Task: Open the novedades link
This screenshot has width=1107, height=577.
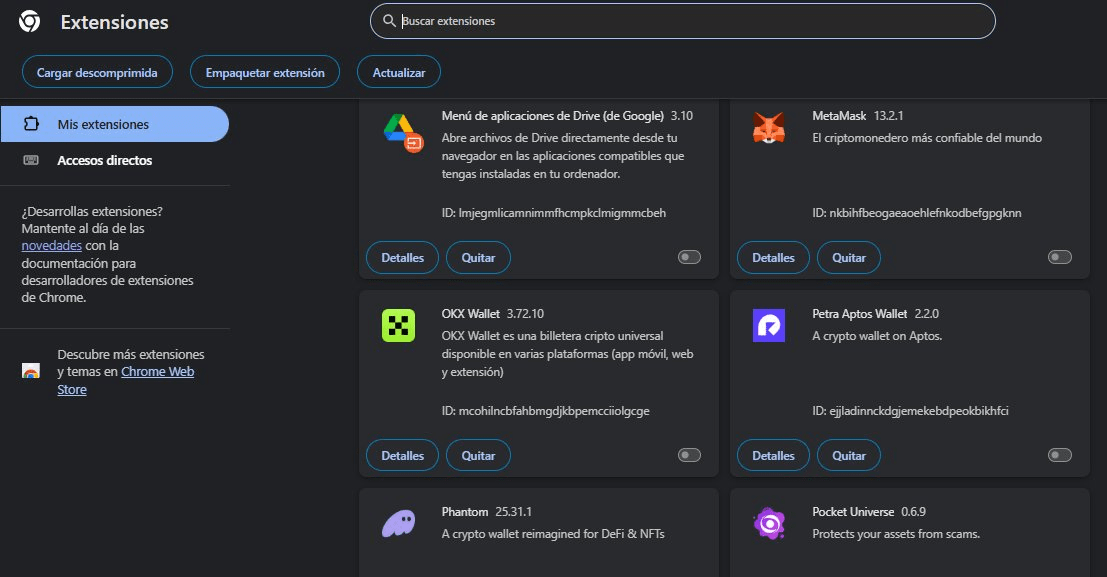Action: (52, 246)
